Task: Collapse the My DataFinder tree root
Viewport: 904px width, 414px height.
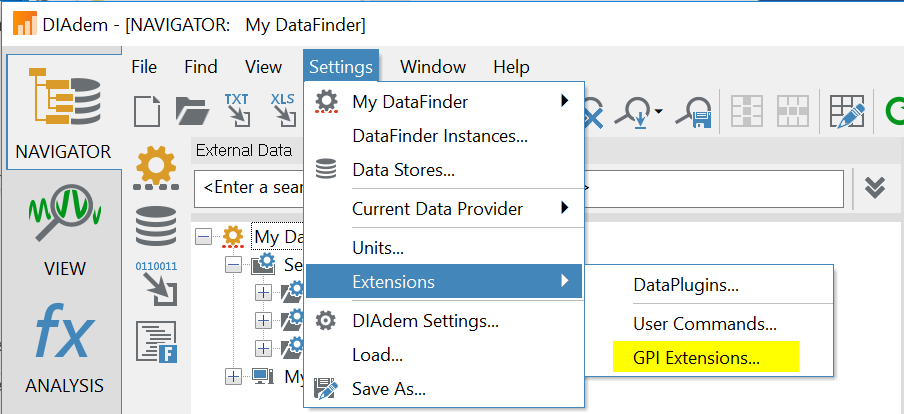Action: 203,236
